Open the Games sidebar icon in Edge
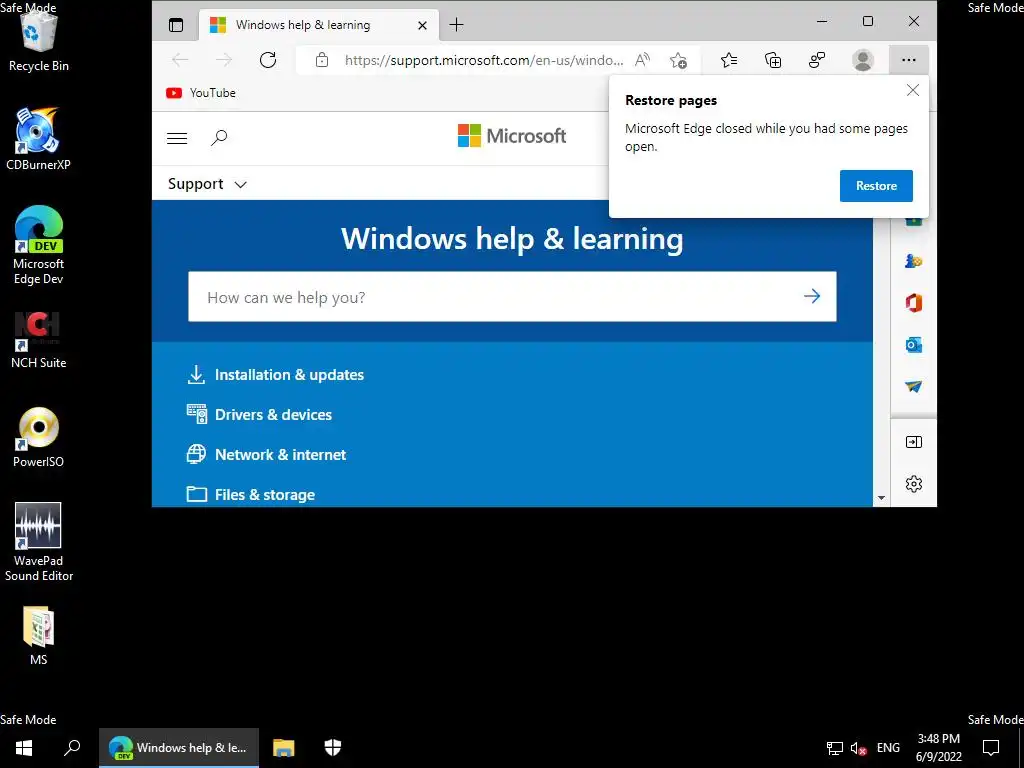 (913, 261)
